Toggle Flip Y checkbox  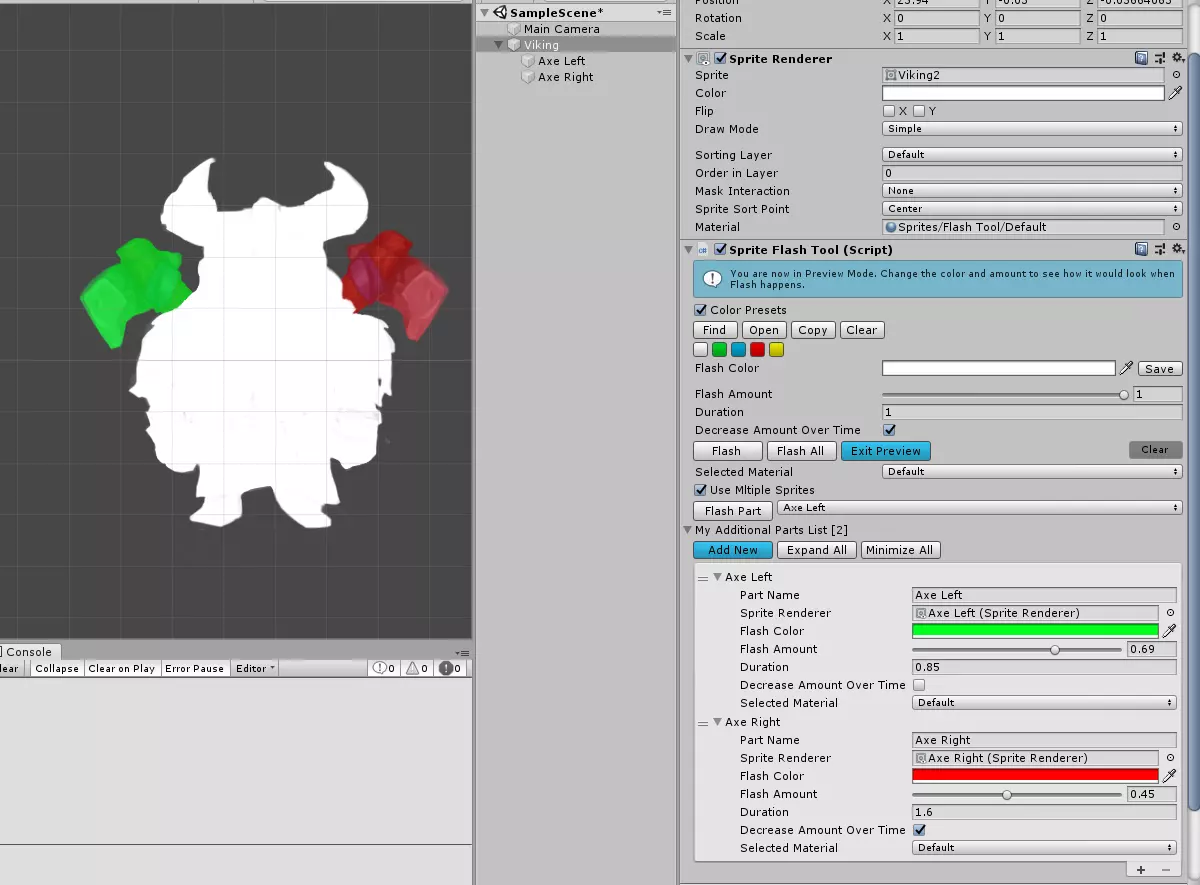point(919,111)
